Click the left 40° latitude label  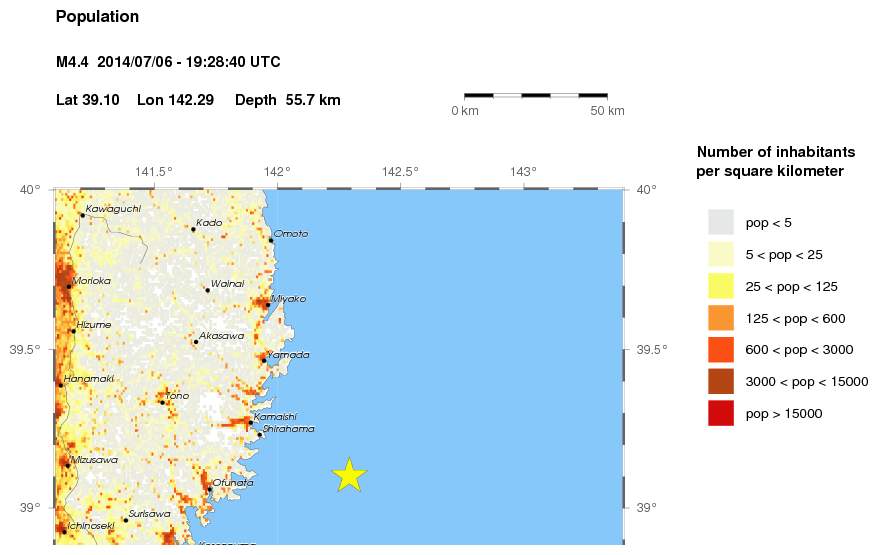click(x=30, y=190)
